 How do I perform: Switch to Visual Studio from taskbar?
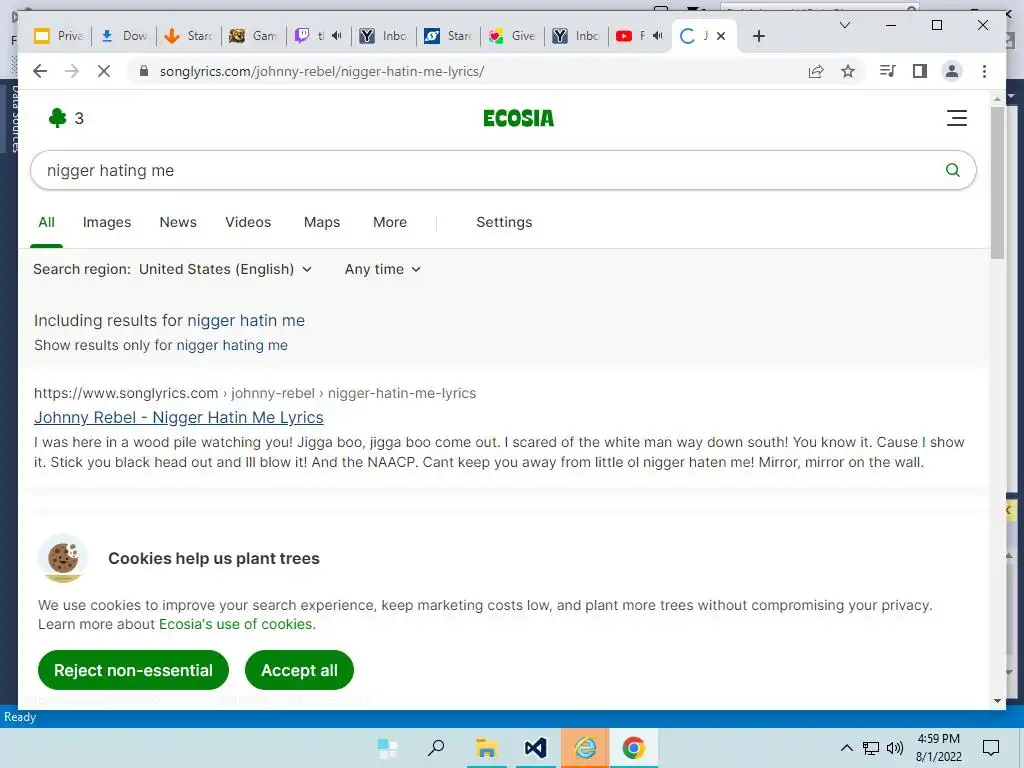click(536, 748)
